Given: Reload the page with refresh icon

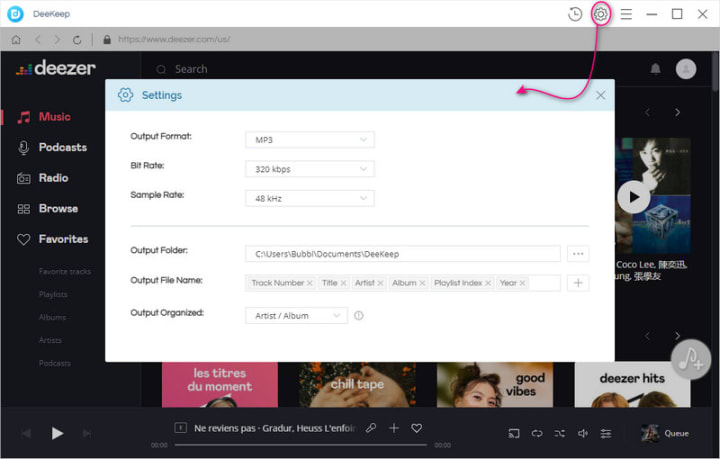Looking at the screenshot, I should click(77, 40).
